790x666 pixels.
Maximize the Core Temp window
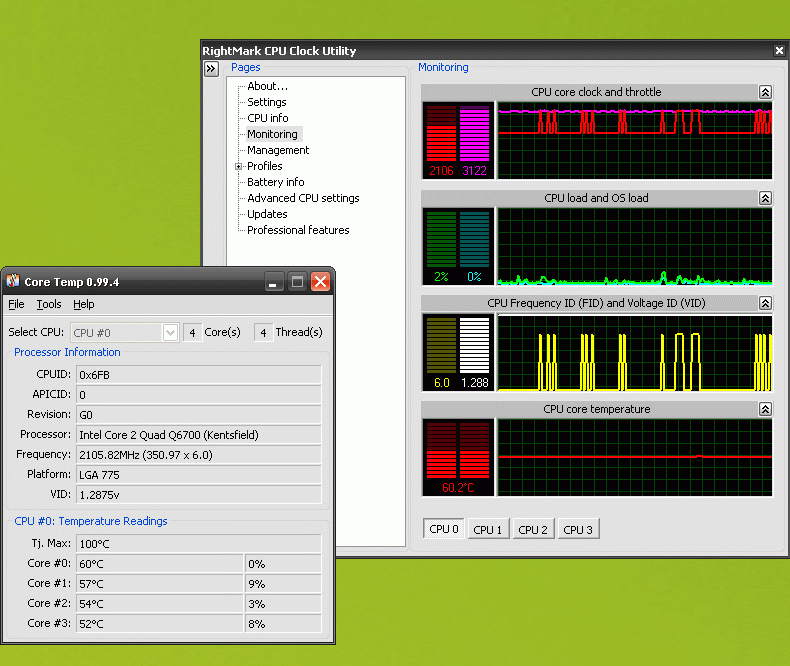click(297, 282)
